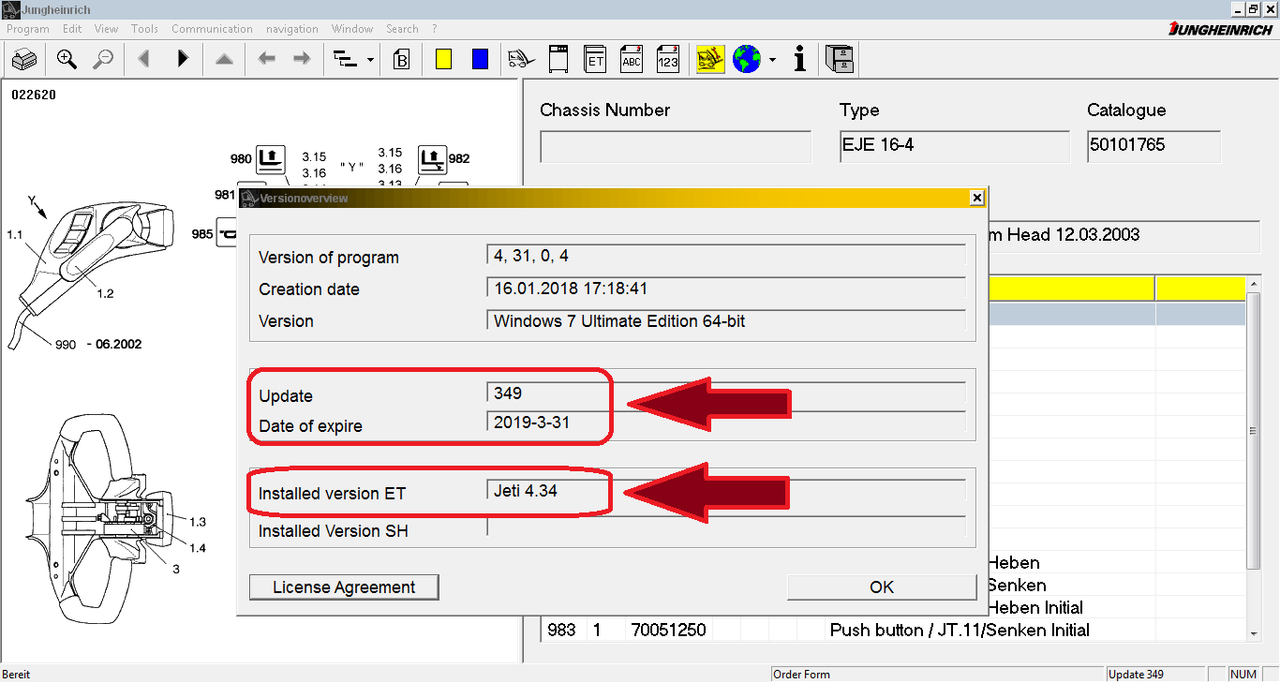This screenshot has width=1280, height=682.
Task: Open the Communication menu
Action: point(212,29)
